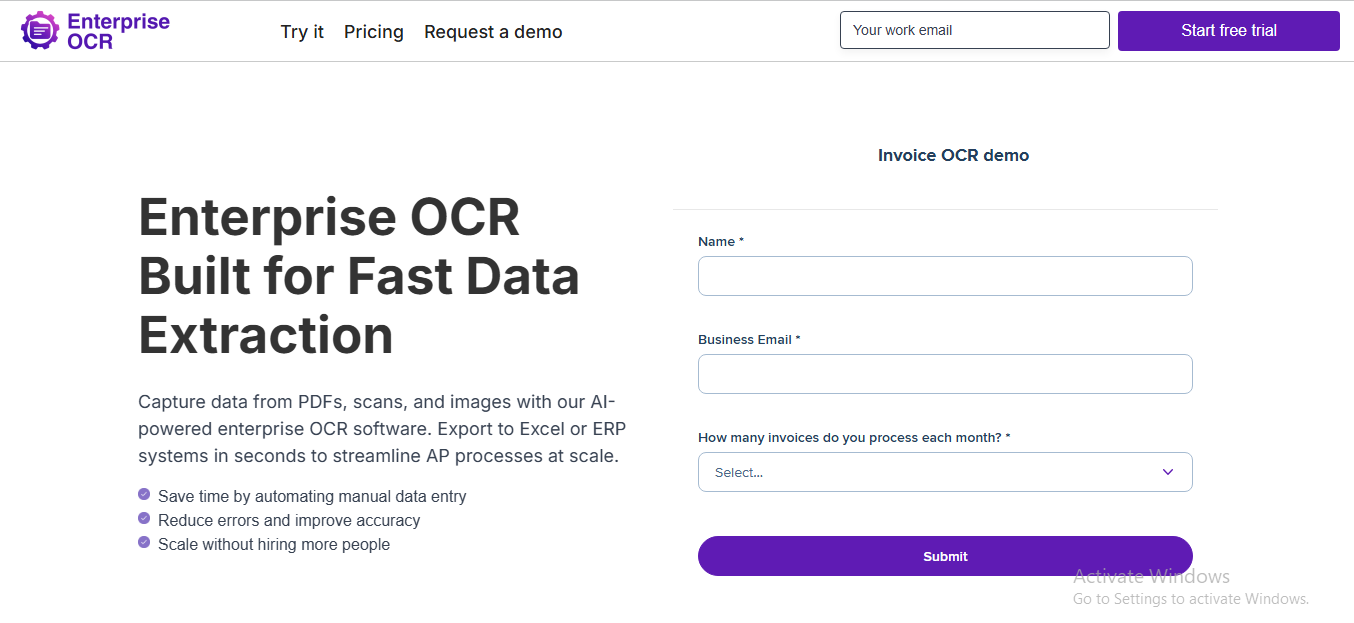
Task: Submit the Invoice OCR demo form
Action: [945, 556]
